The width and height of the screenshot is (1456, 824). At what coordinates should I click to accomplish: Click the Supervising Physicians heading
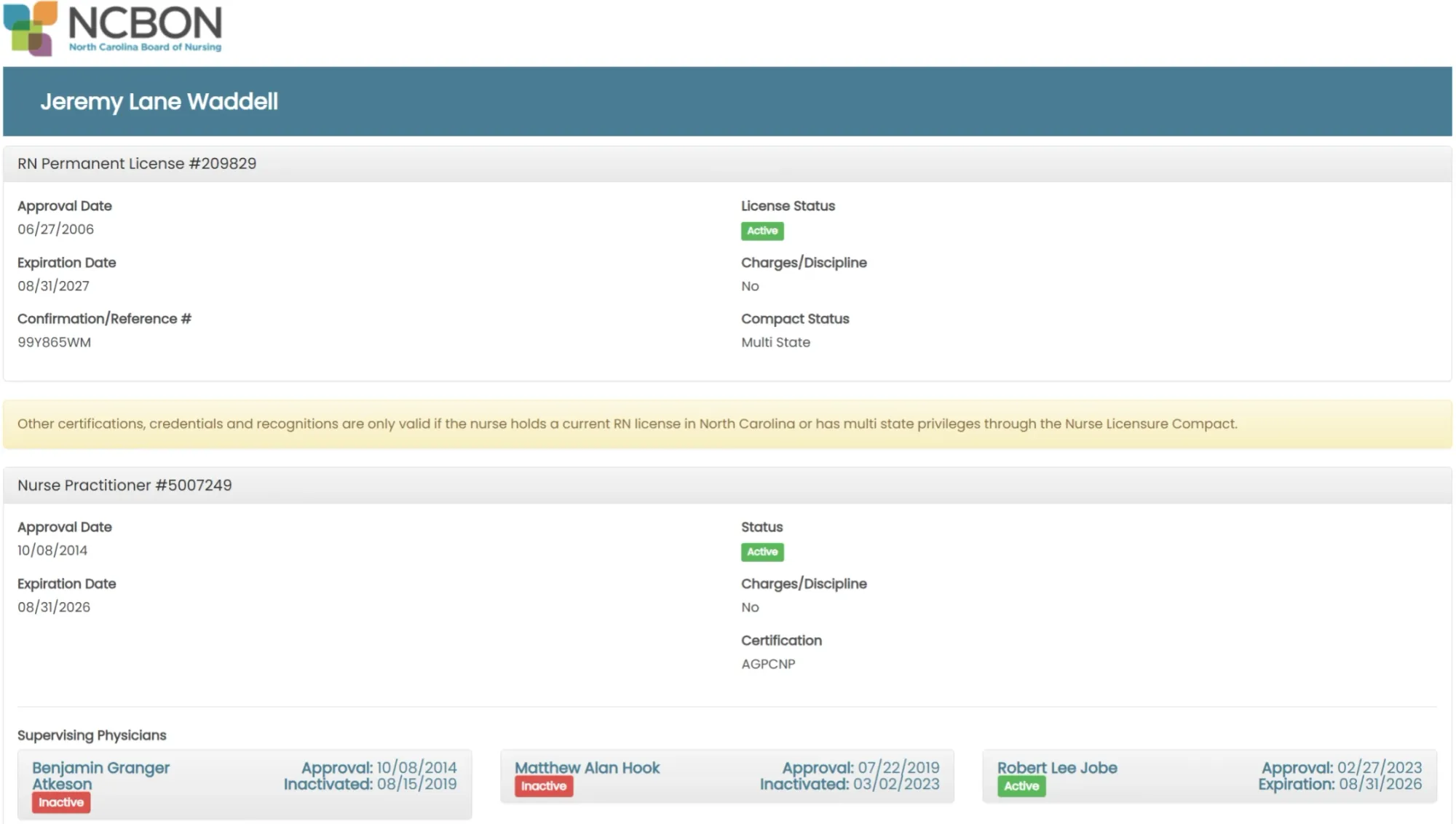coord(92,735)
